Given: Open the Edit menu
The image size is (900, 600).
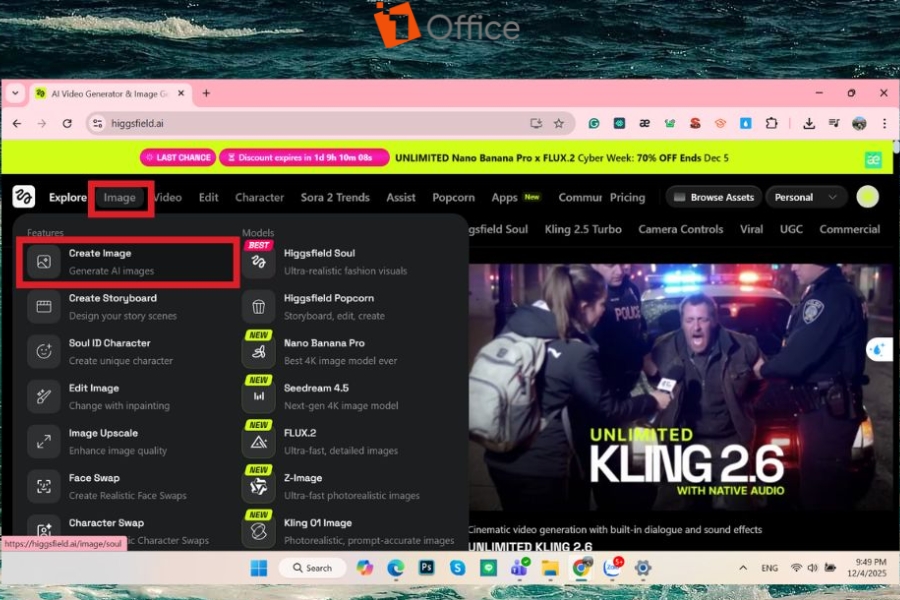Looking at the screenshot, I should (x=208, y=198).
